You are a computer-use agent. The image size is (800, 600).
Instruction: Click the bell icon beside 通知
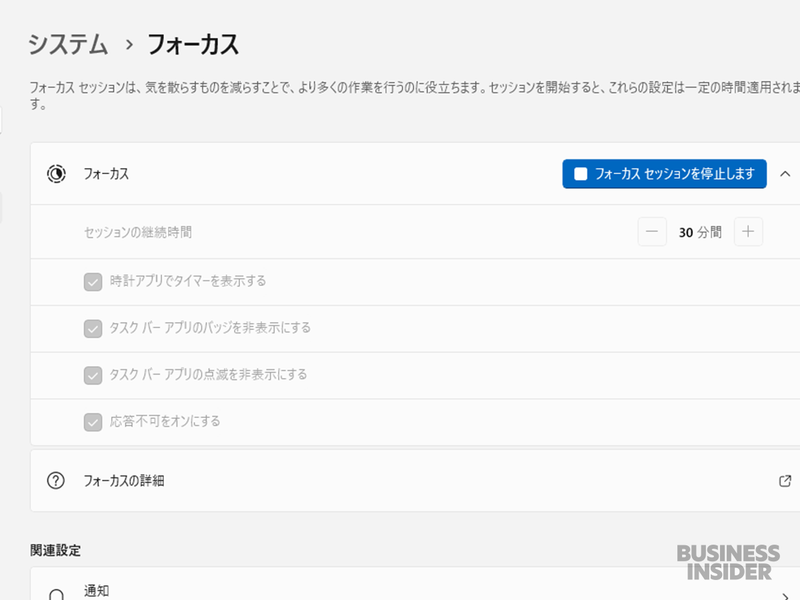click(x=56, y=594)
